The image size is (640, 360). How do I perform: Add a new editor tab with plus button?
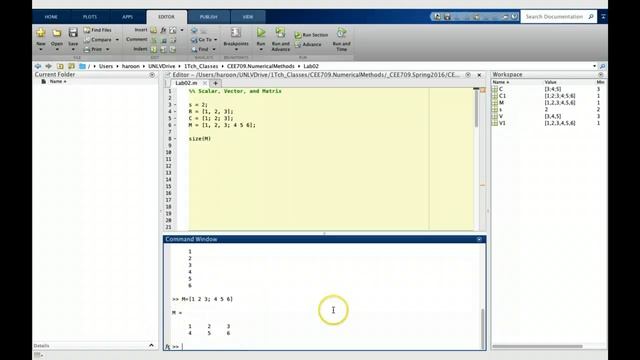(x=216, y=83)
